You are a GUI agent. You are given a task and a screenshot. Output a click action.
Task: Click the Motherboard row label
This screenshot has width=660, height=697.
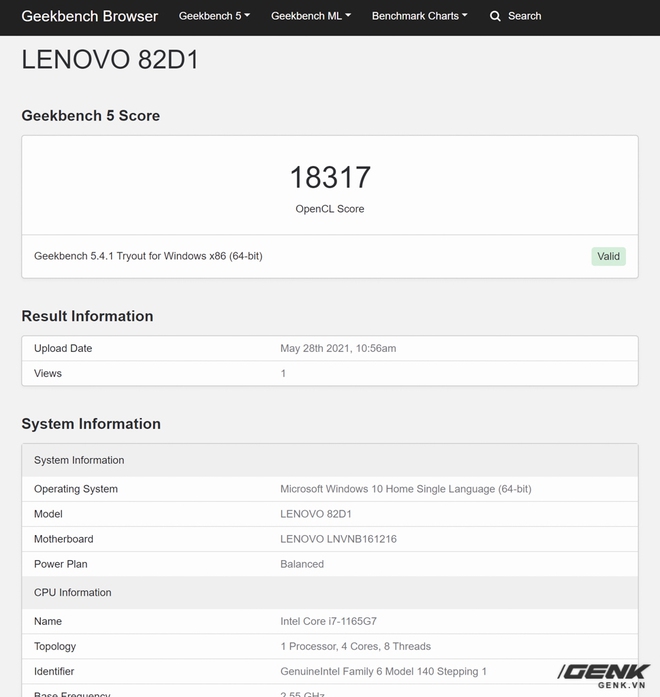coord(64,539)
